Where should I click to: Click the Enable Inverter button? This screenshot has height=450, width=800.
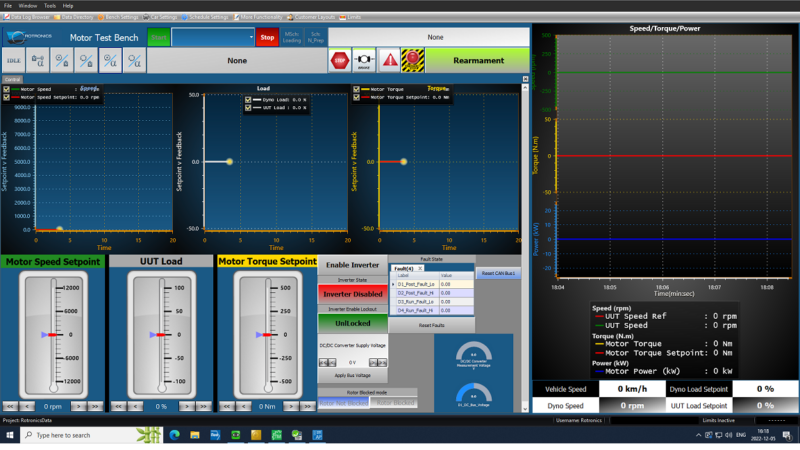[x=352, y=265]
